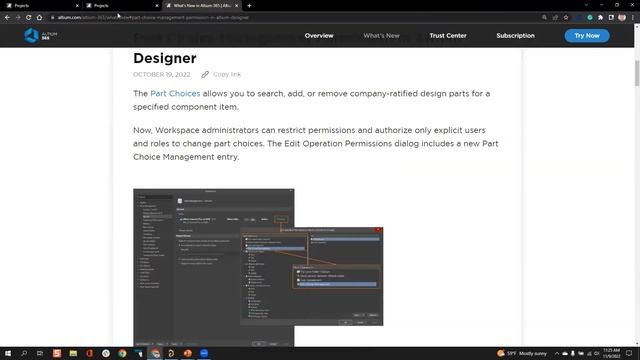Image resolution: width=640 pixels, height=360 pixels.
Task: Open a new browser tab
Action: tap(249, 6)
